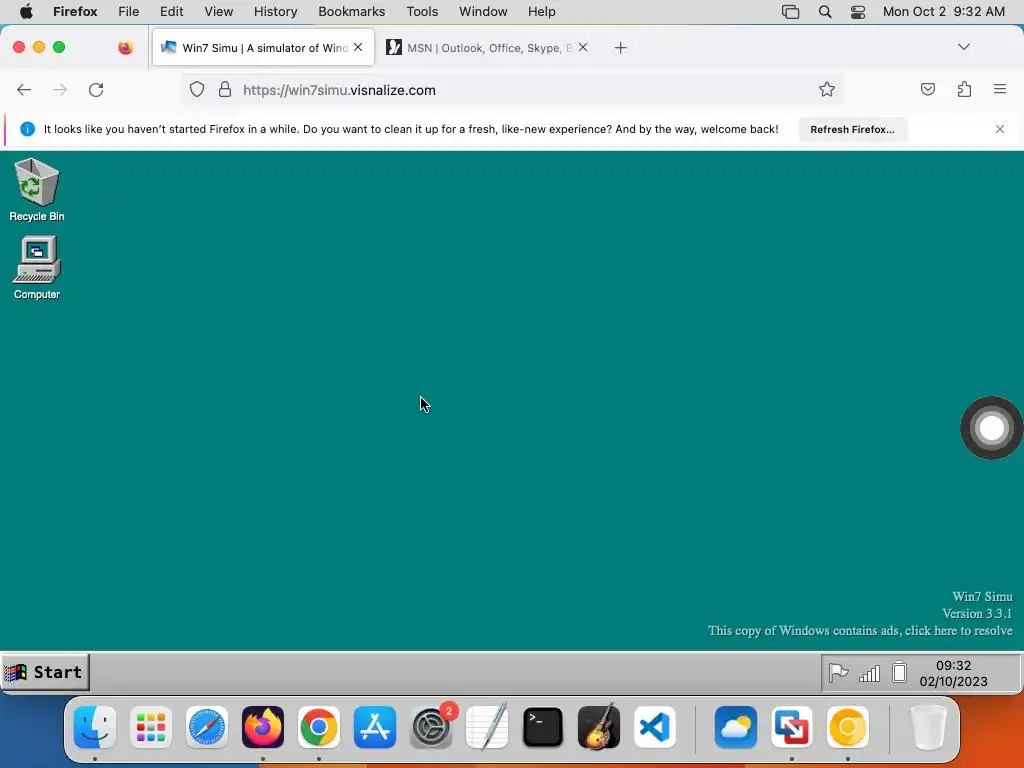Open the network signal tray icon
1024x768 pixels.
pyautogui.click(x=869, y=673)
